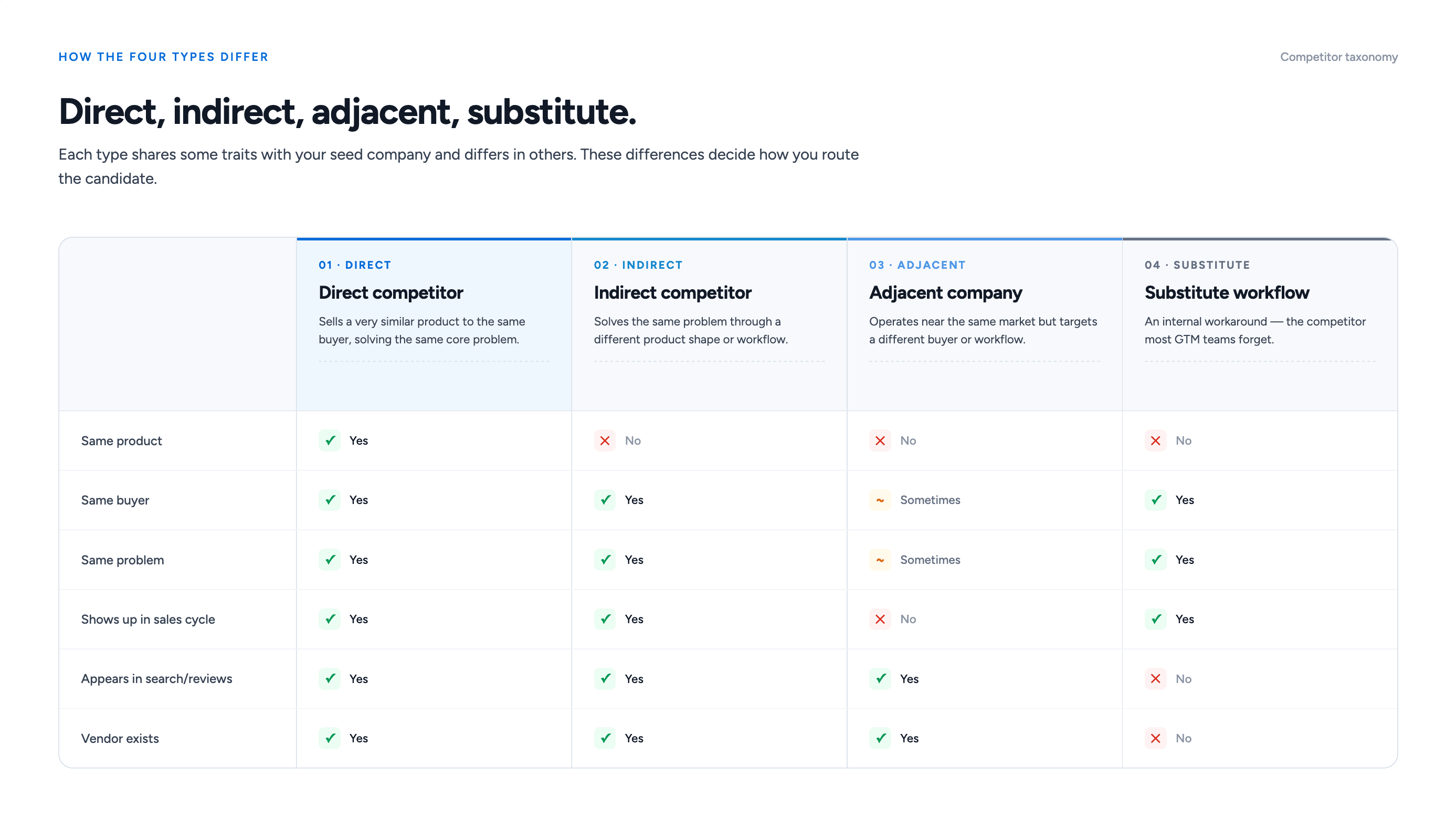This screenshot has width=1456, height=819.
Task: Click Indirect column's red X for Same product
Action: (604, 440)
